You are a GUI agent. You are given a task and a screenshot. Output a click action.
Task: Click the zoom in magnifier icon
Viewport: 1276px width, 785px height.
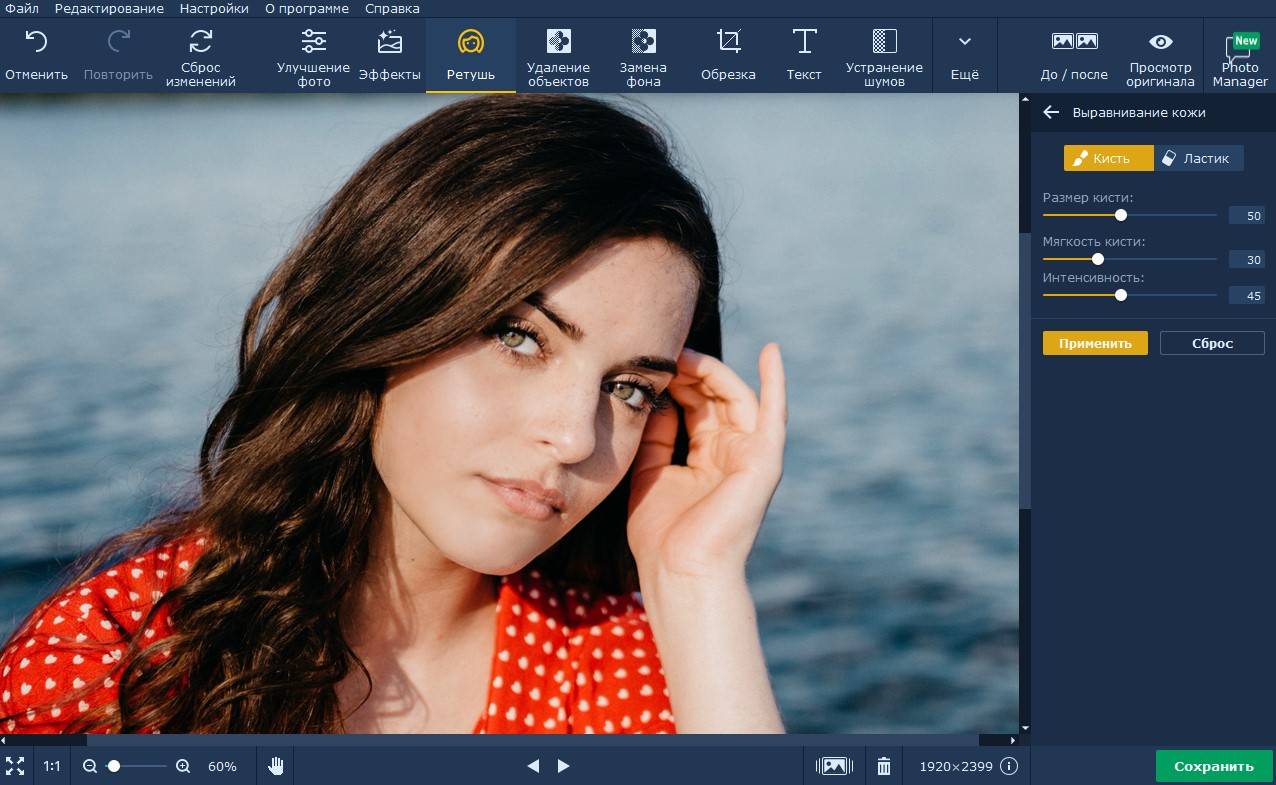point(183,766)
